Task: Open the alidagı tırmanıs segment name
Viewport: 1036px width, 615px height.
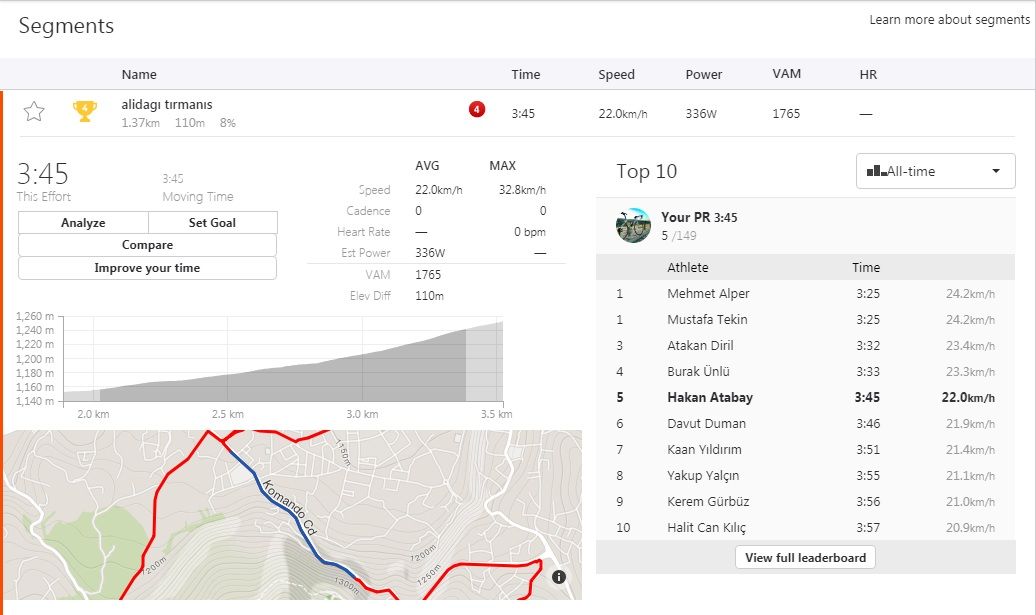Action: pyautogui.click(x=167, y=104)
